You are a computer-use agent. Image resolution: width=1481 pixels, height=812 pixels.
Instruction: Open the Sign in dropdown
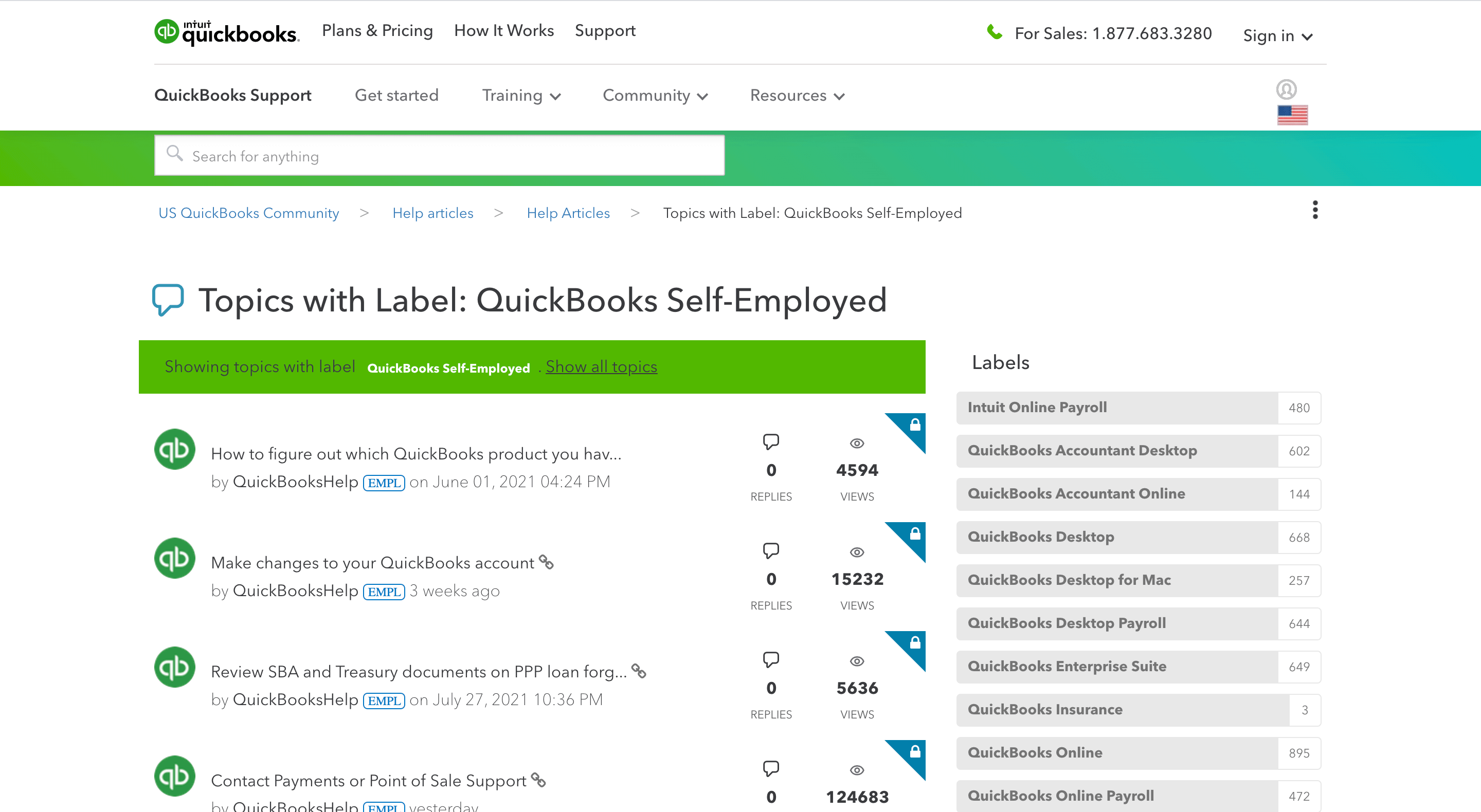[1277, 35]
